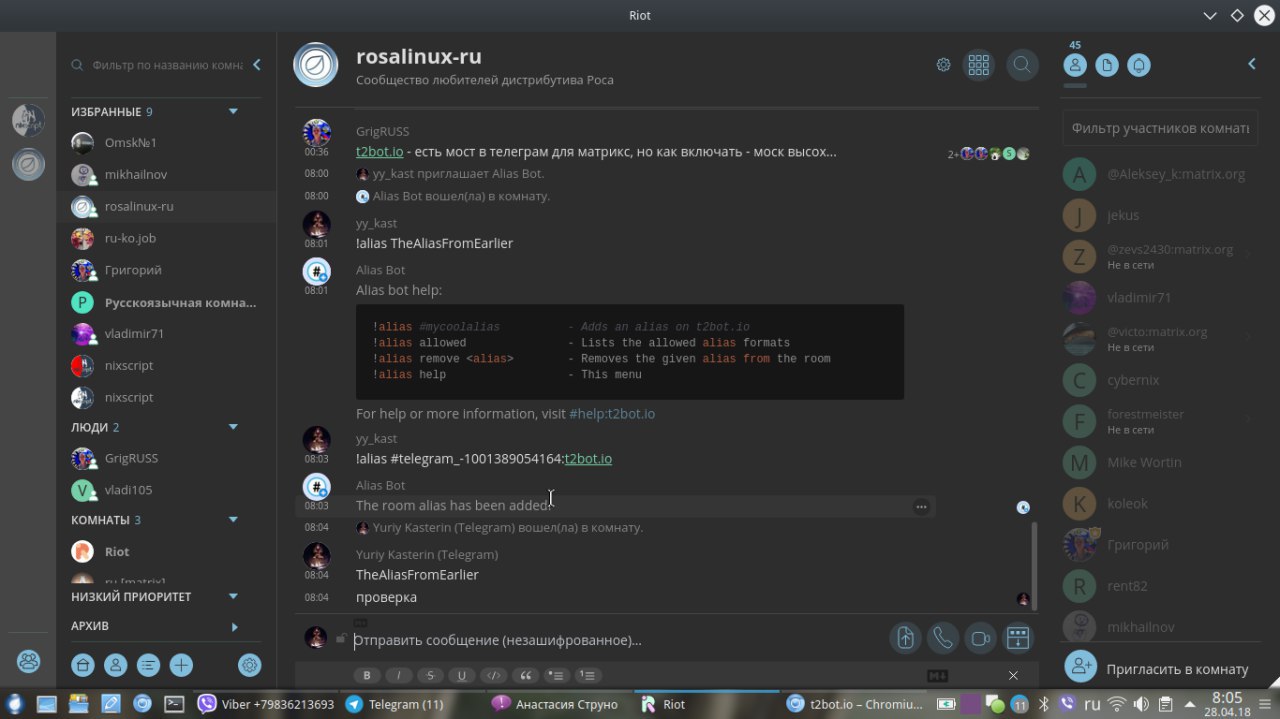Open message options for 'room alias has been added'
This screenshot has width=1280, height=719.
[921, 507]
